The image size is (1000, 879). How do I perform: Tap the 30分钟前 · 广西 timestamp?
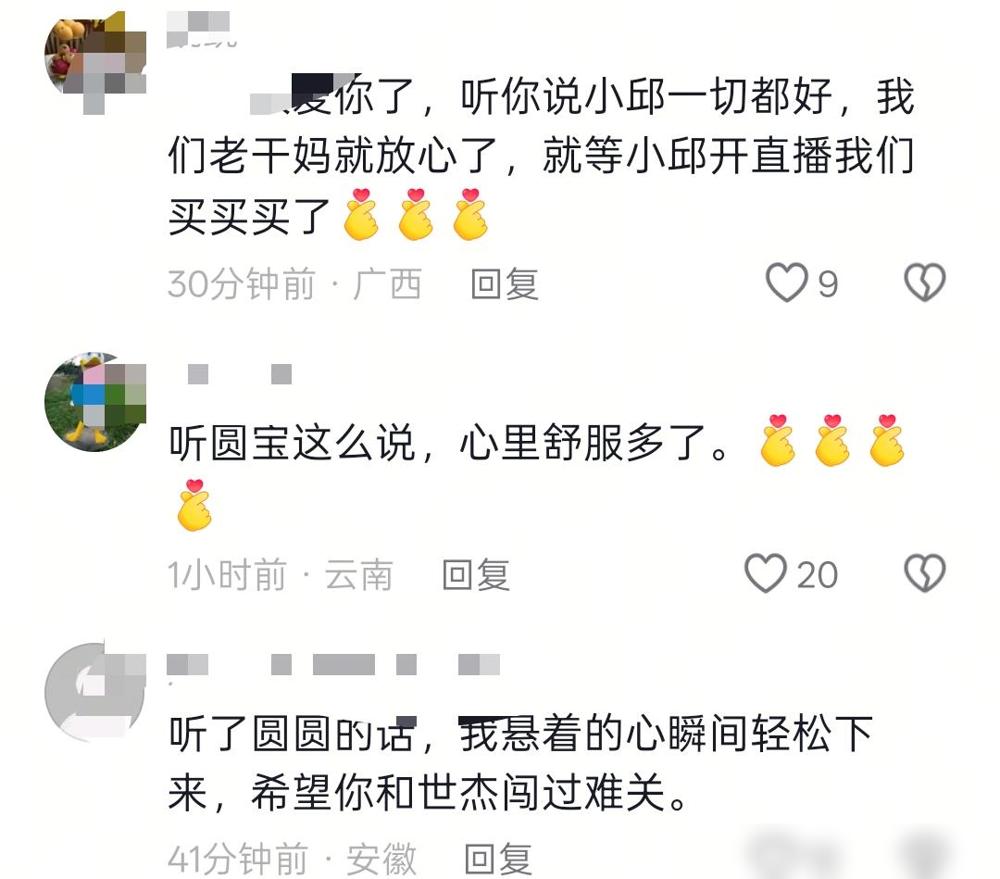294,284
